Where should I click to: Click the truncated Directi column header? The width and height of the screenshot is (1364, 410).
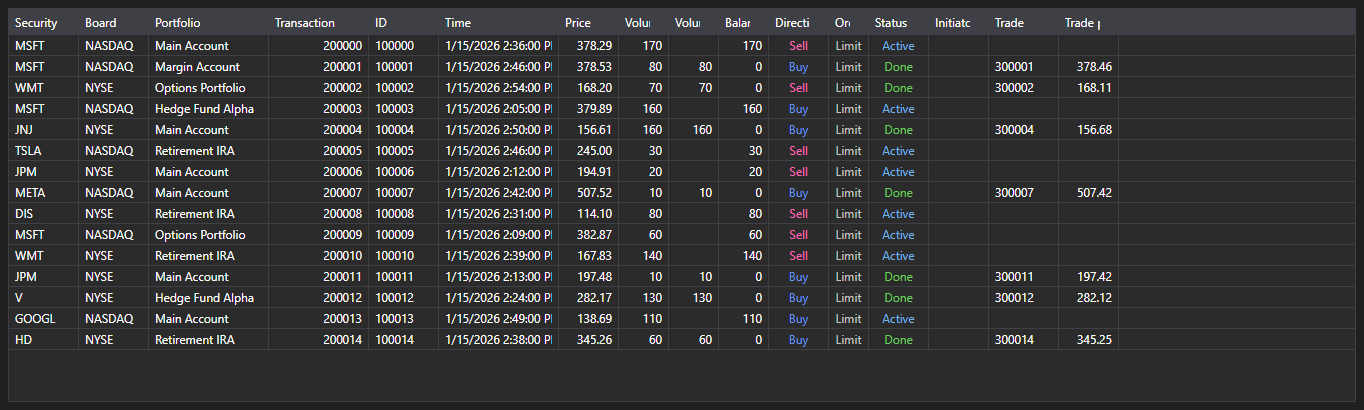[x=798, y=22]
